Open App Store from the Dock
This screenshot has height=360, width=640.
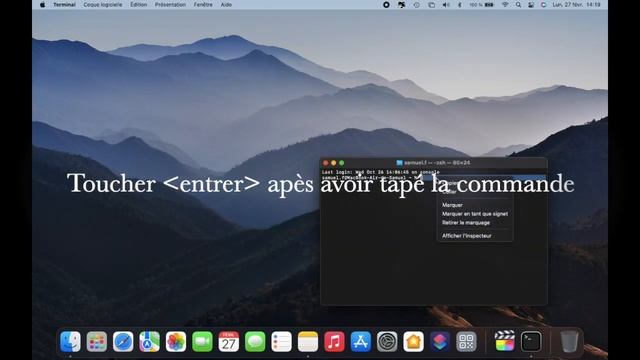click(x=361, y=341)
